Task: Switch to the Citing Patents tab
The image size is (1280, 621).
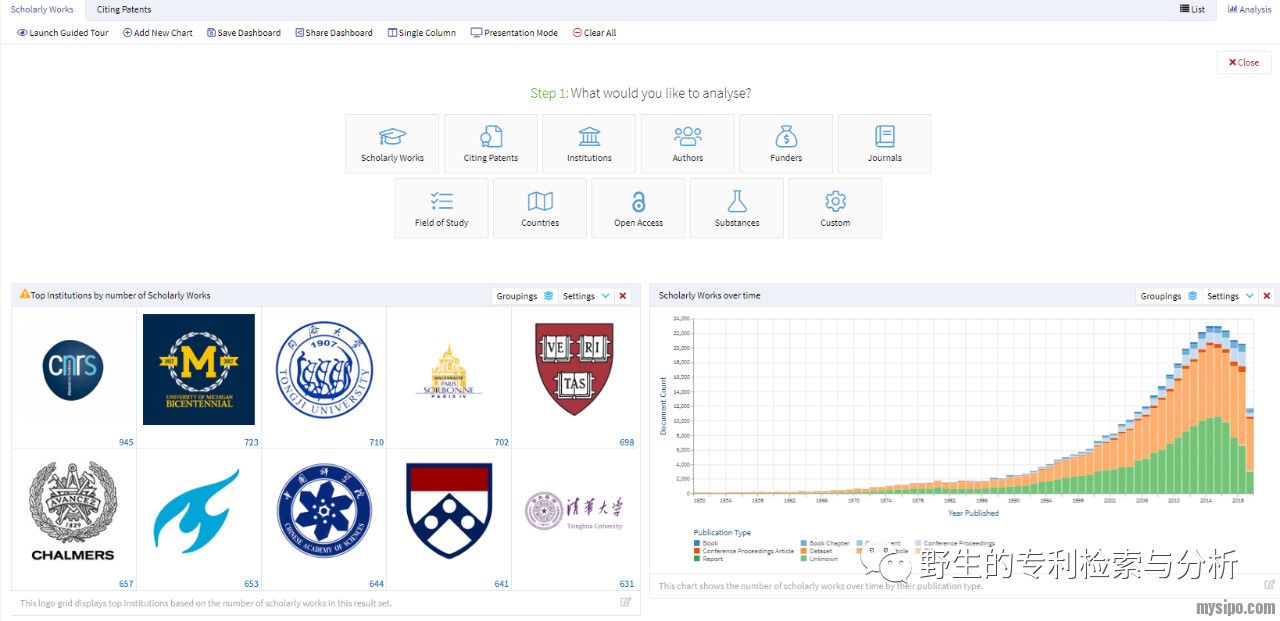Action: [x=124, y=9]
